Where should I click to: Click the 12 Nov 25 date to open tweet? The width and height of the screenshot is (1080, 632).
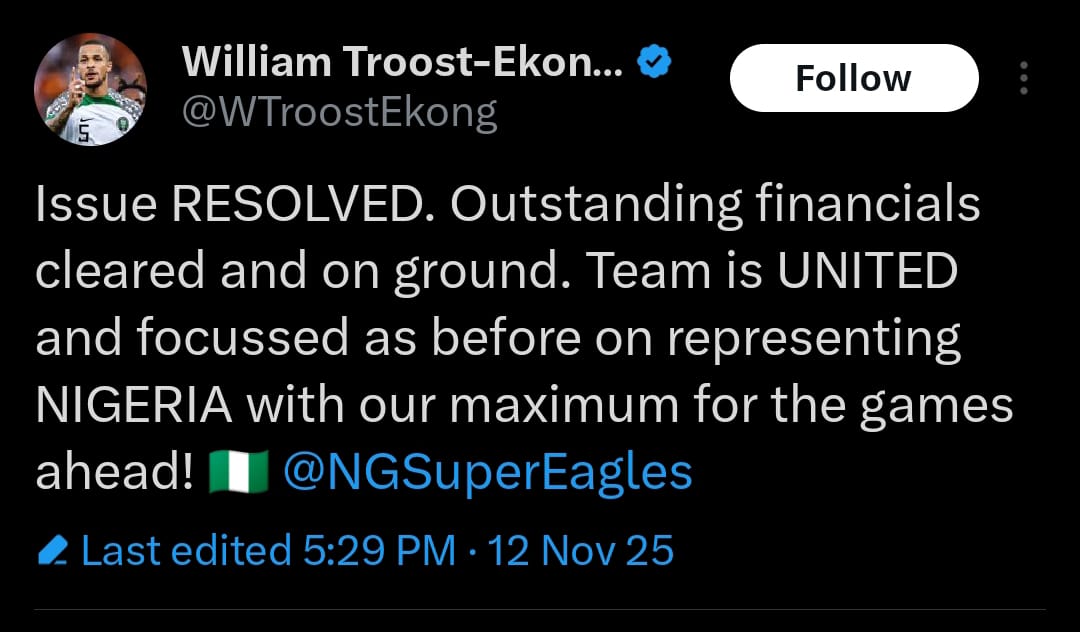(581, 549)
